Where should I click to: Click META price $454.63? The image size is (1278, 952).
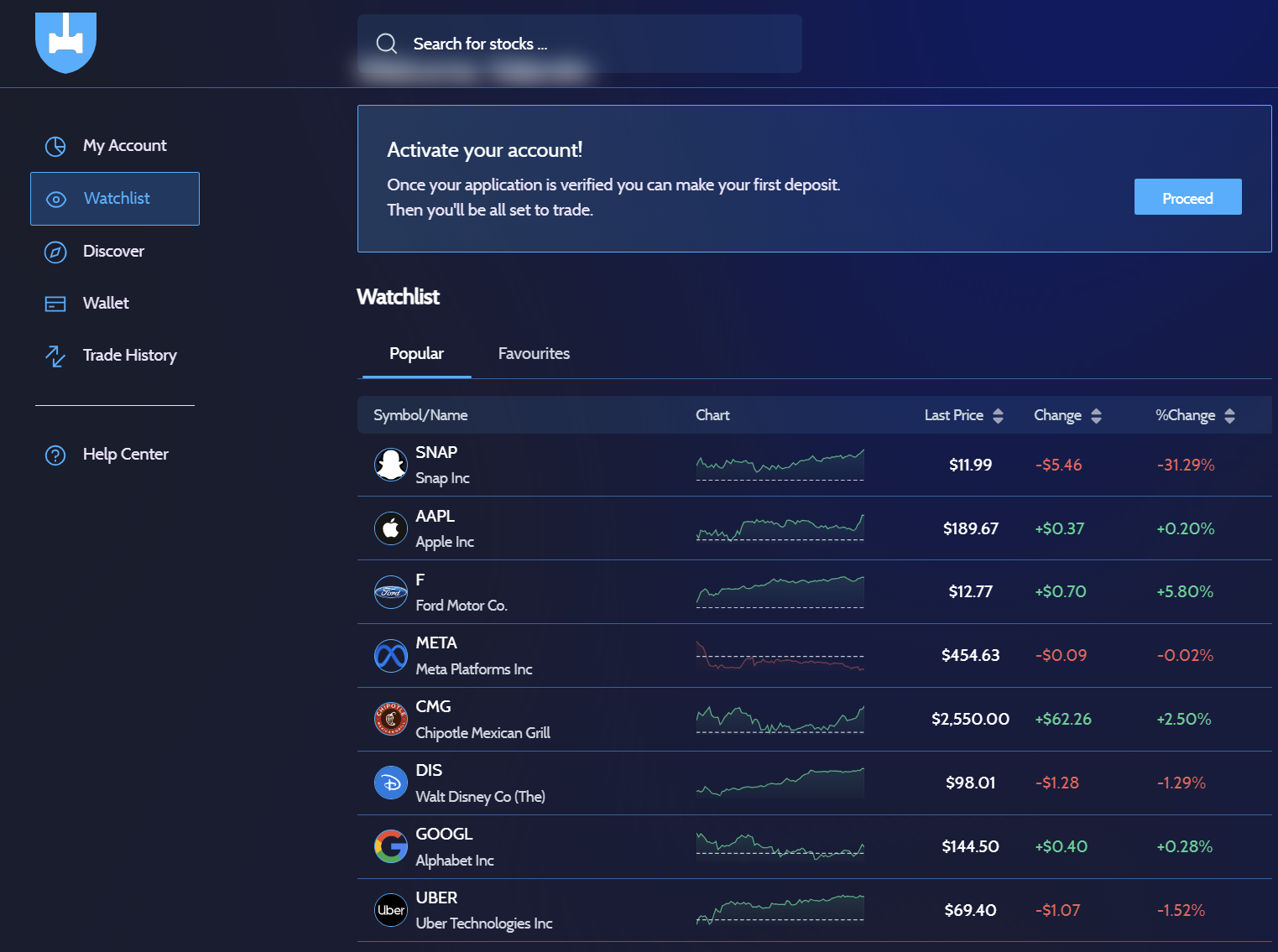[x=971, y=655]
